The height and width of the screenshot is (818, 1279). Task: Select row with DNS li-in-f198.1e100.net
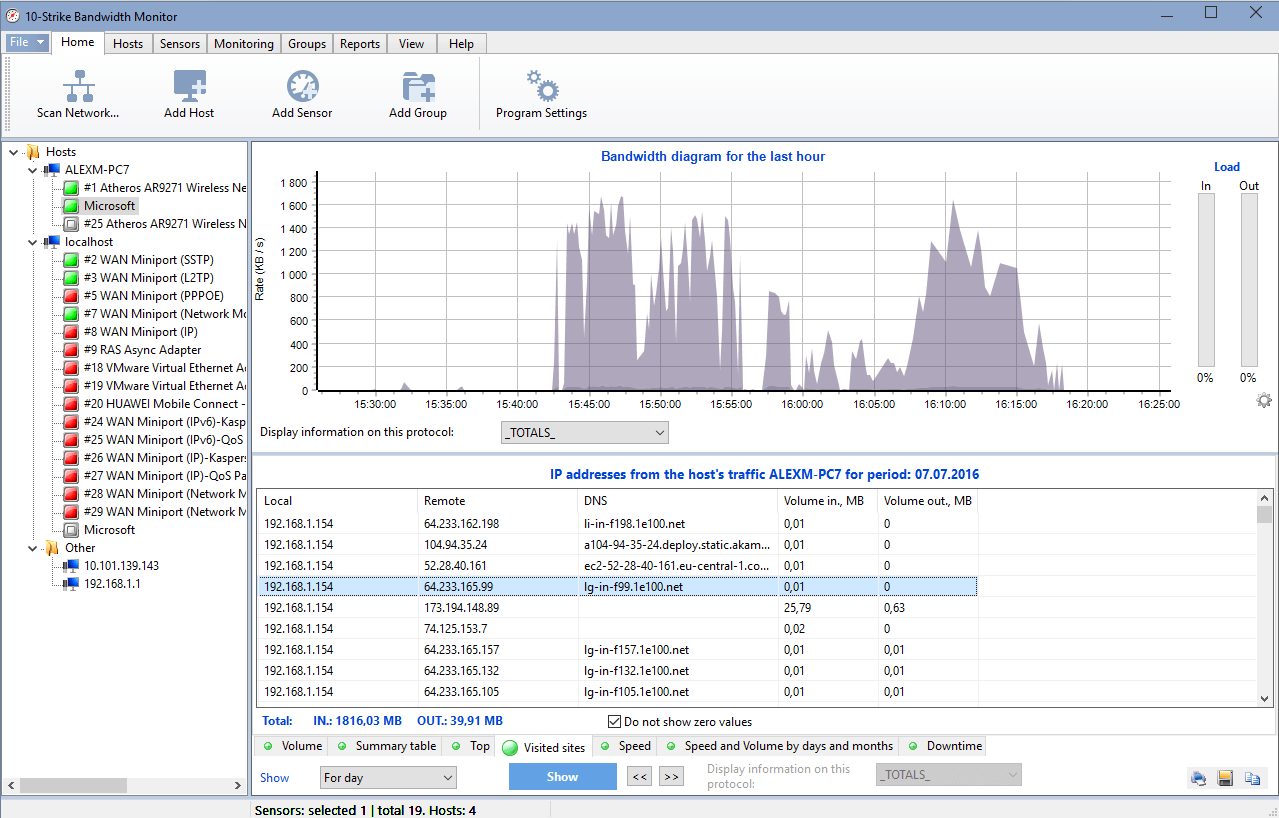click(x=617, y=524)
